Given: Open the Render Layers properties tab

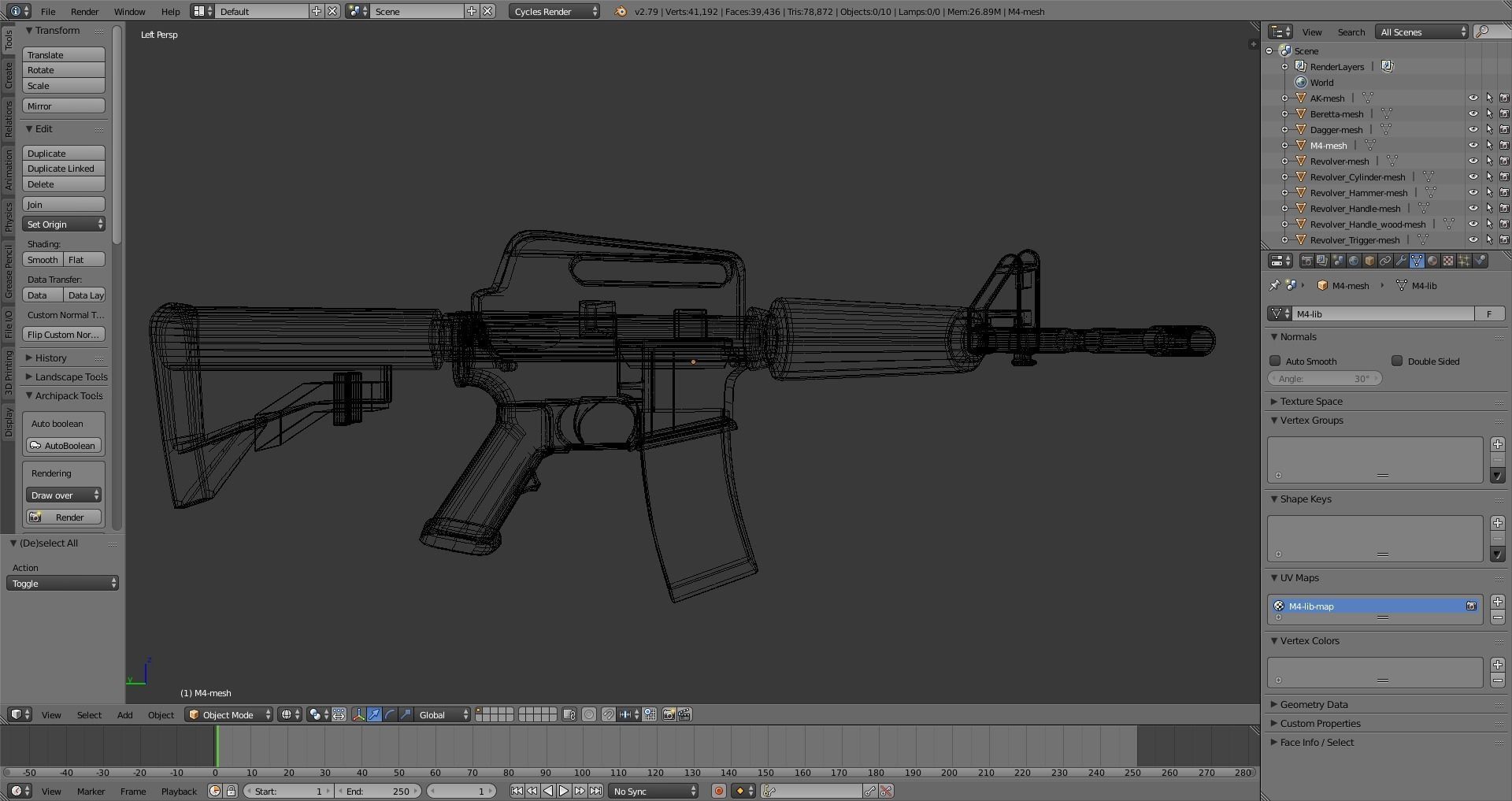Looking at the screenshot, I should 1322,261.
